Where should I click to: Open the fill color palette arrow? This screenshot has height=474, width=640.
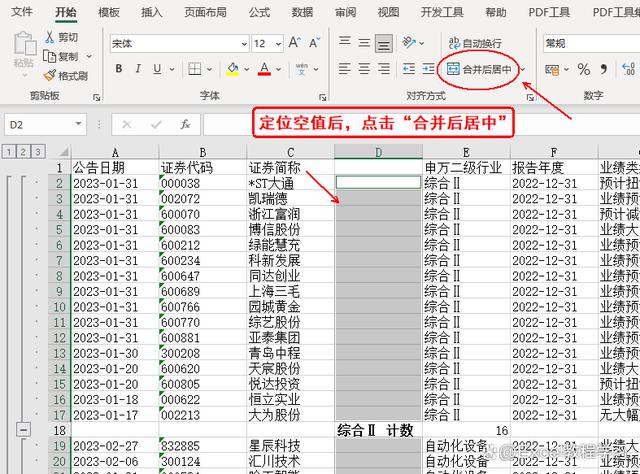(247, 69)
